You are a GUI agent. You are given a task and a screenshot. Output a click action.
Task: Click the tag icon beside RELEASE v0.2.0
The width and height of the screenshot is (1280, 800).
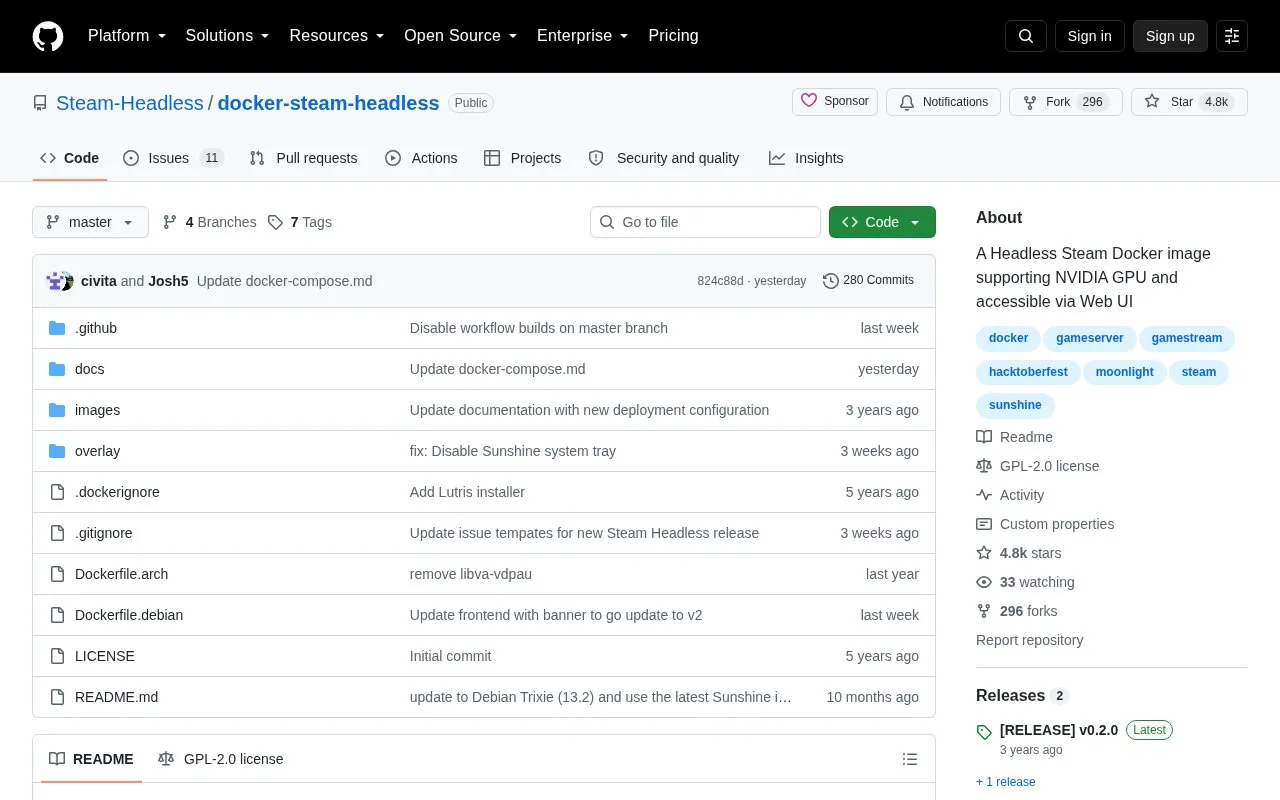click(984, 731)
